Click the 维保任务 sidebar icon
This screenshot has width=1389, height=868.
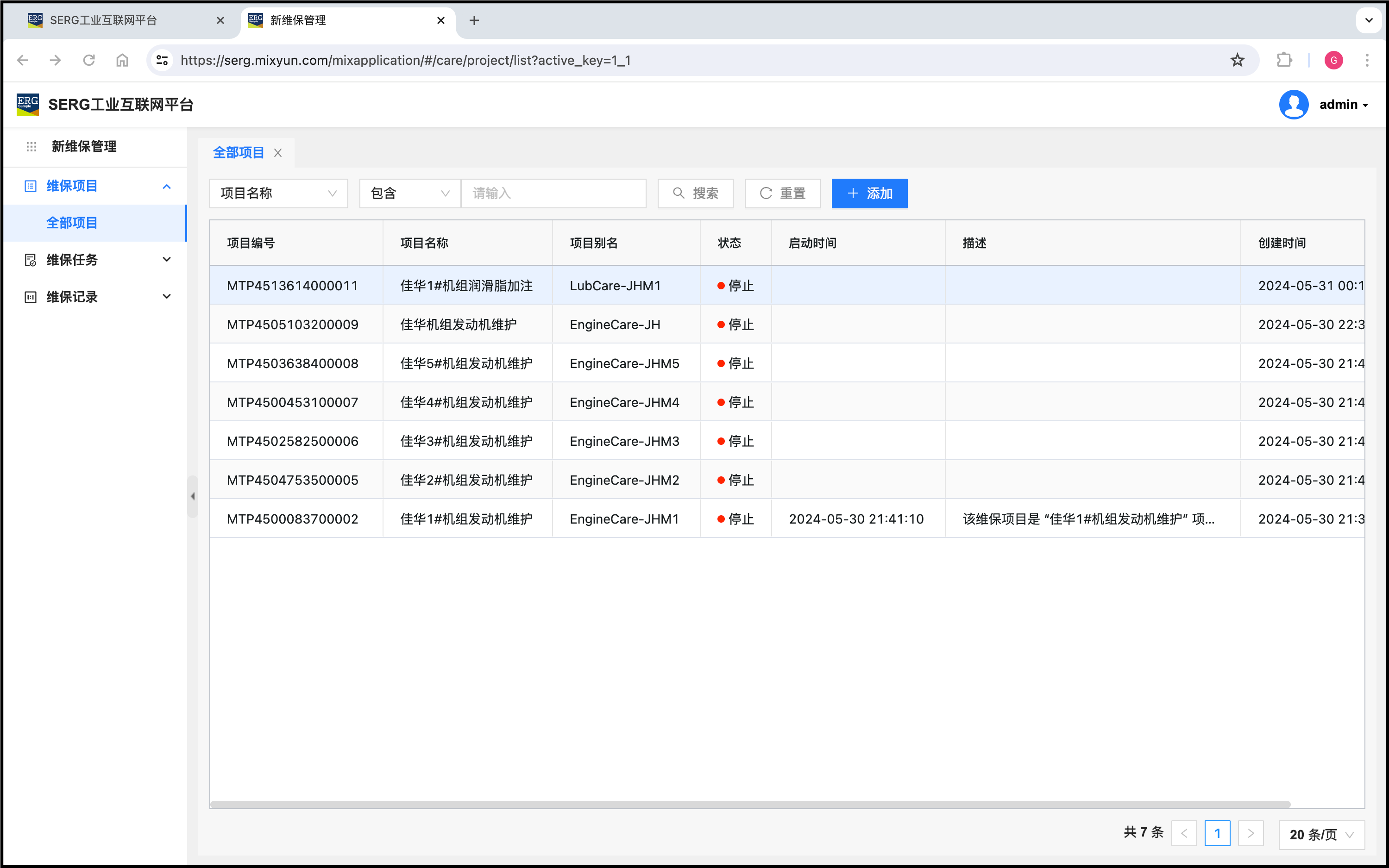pos(31,260)
